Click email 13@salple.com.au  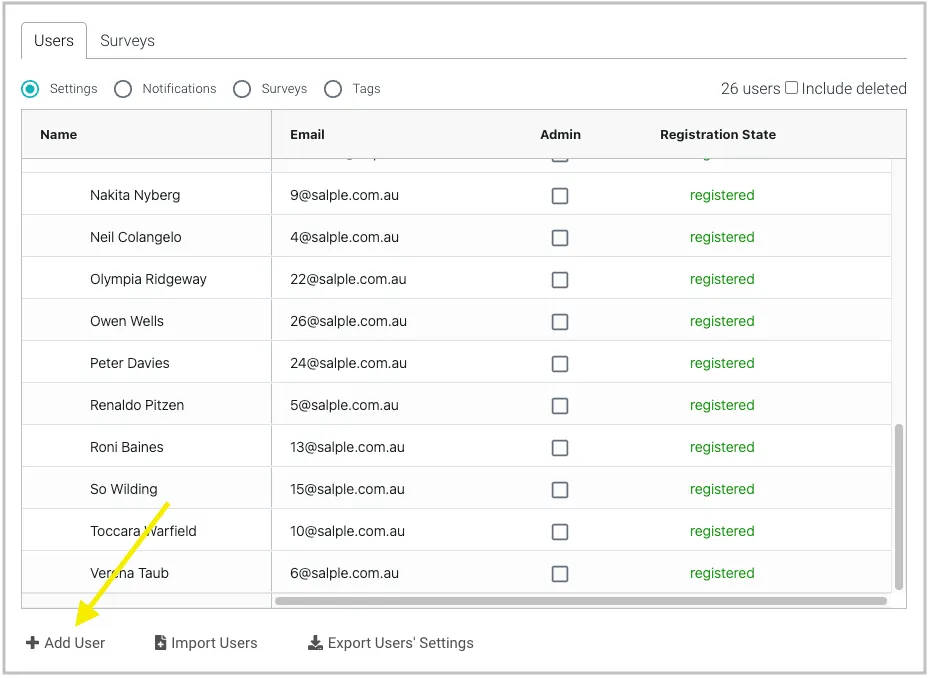[347, 447]
